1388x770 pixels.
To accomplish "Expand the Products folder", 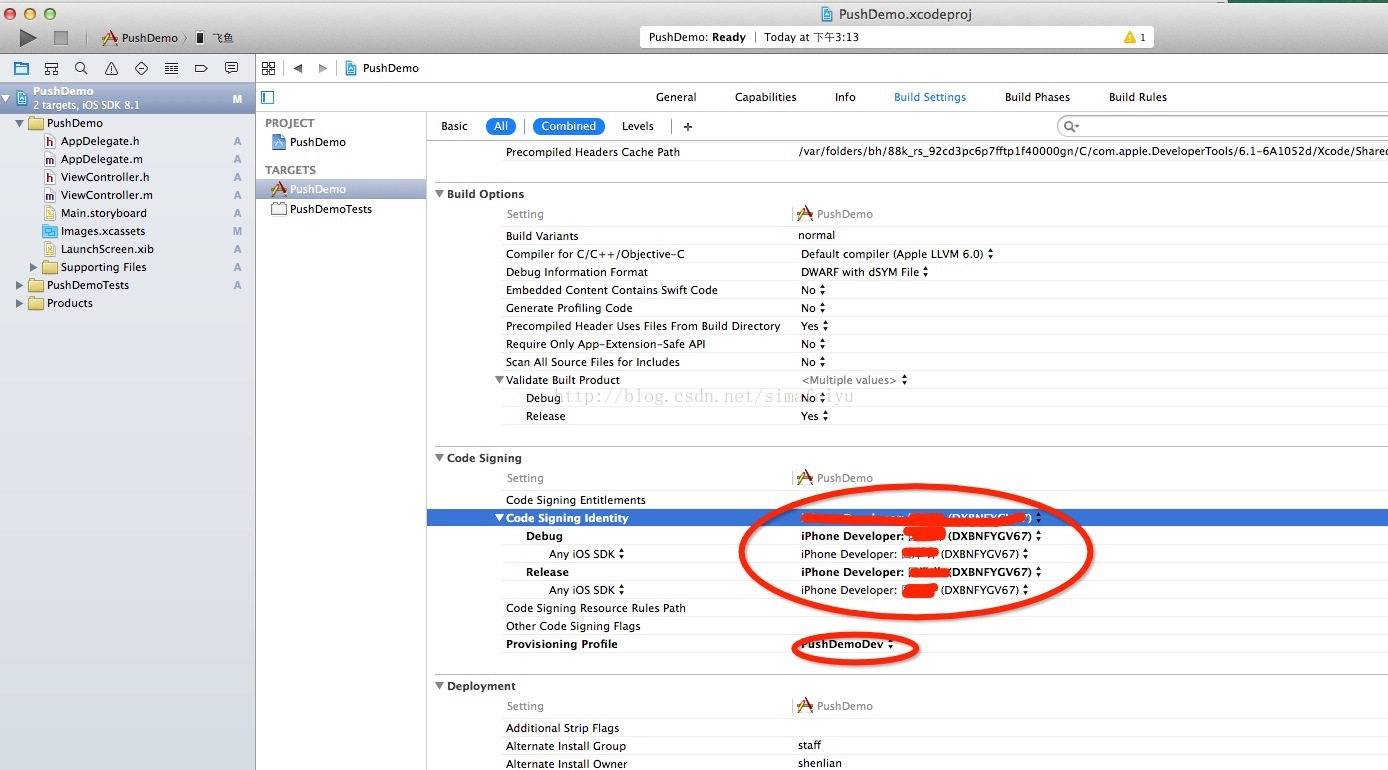I will pos(19,303).
